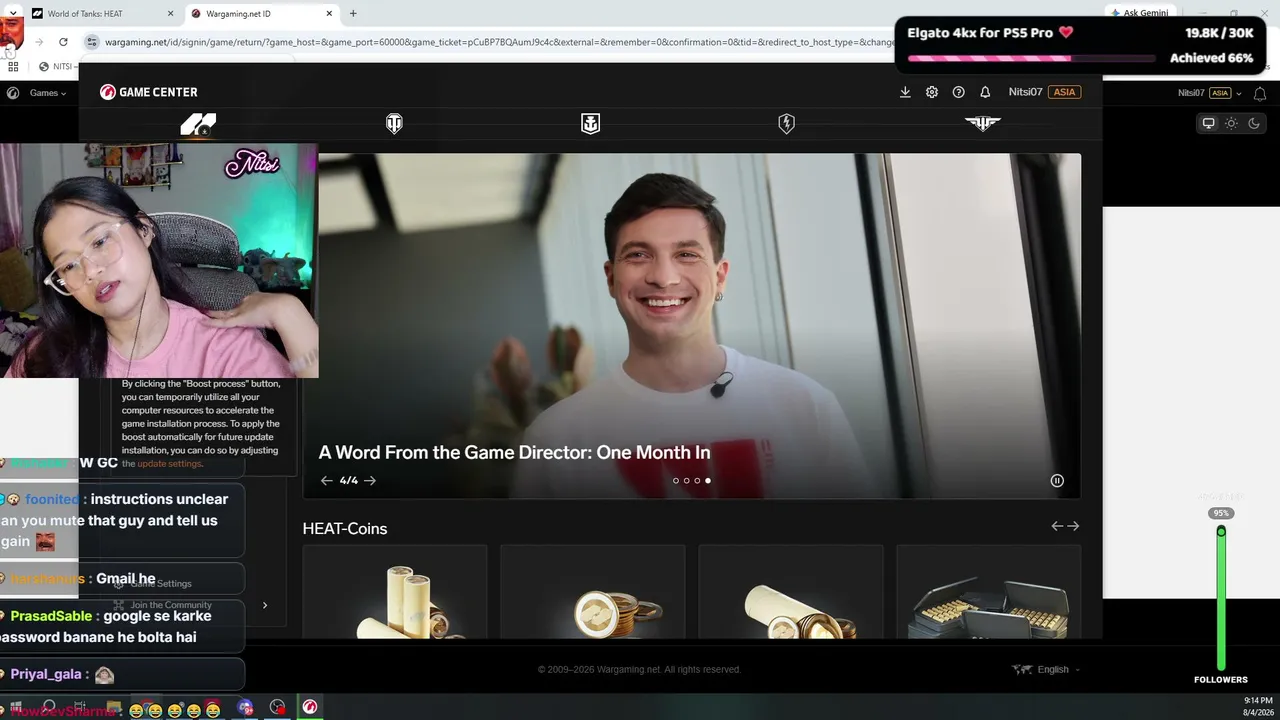Open Game Center settings gear
The width and height of the screenshot is (1280, 720).
(x=932, y=92)
